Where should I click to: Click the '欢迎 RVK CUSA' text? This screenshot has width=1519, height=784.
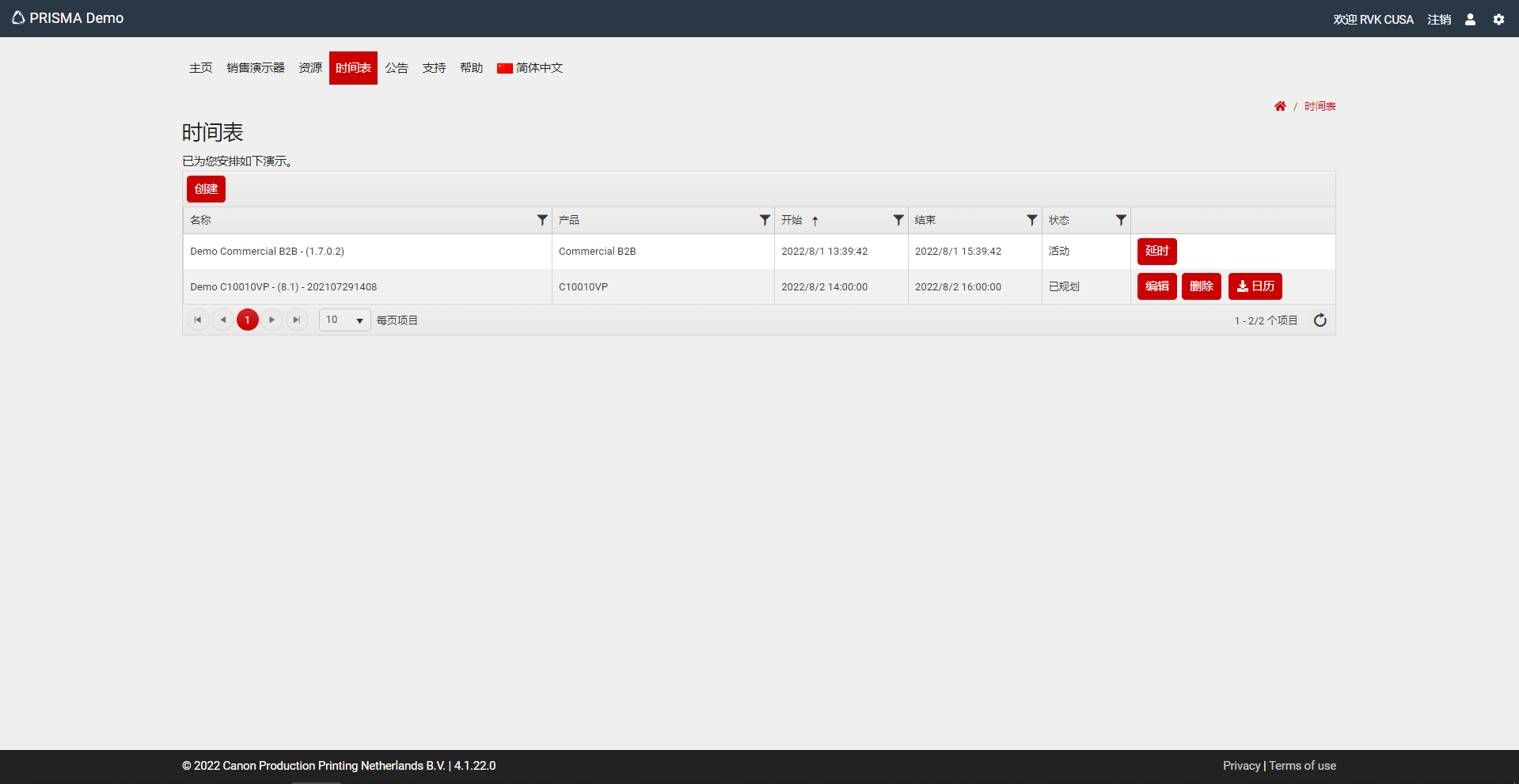pyautogui.click(x=1373, y=19)
